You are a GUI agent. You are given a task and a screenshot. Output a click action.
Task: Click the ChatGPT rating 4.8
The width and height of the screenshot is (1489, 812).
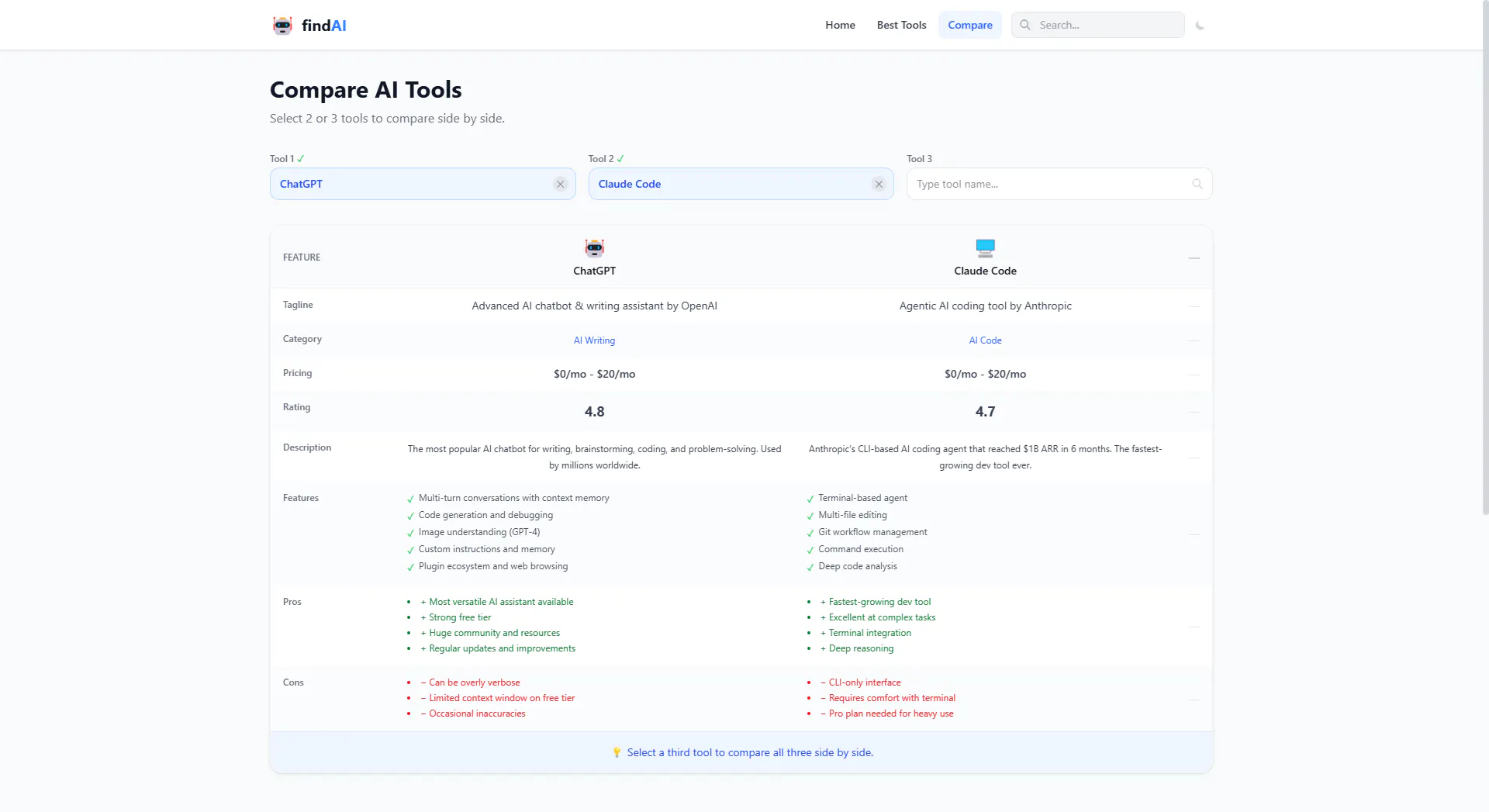coord(595,412)
